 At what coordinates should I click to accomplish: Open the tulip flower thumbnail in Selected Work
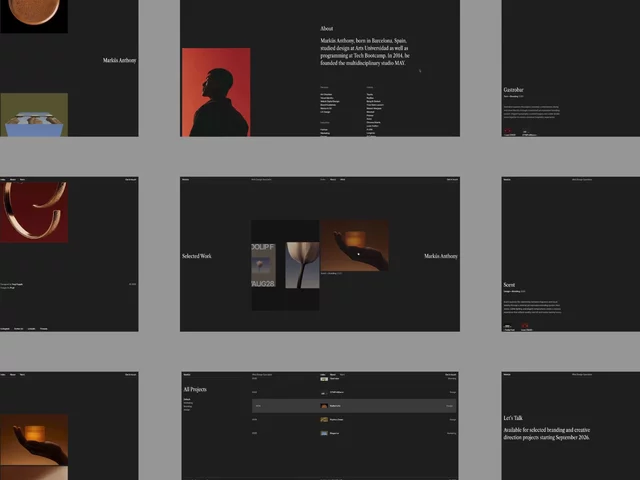tap(302, 265)
